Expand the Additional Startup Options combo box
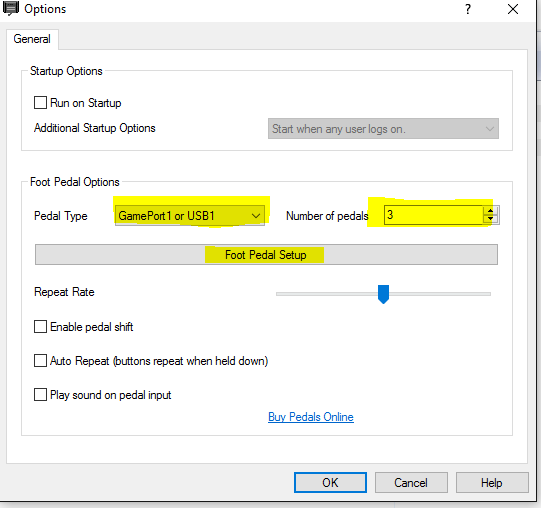This screenshot has width=541, height=508. (383, 129)
